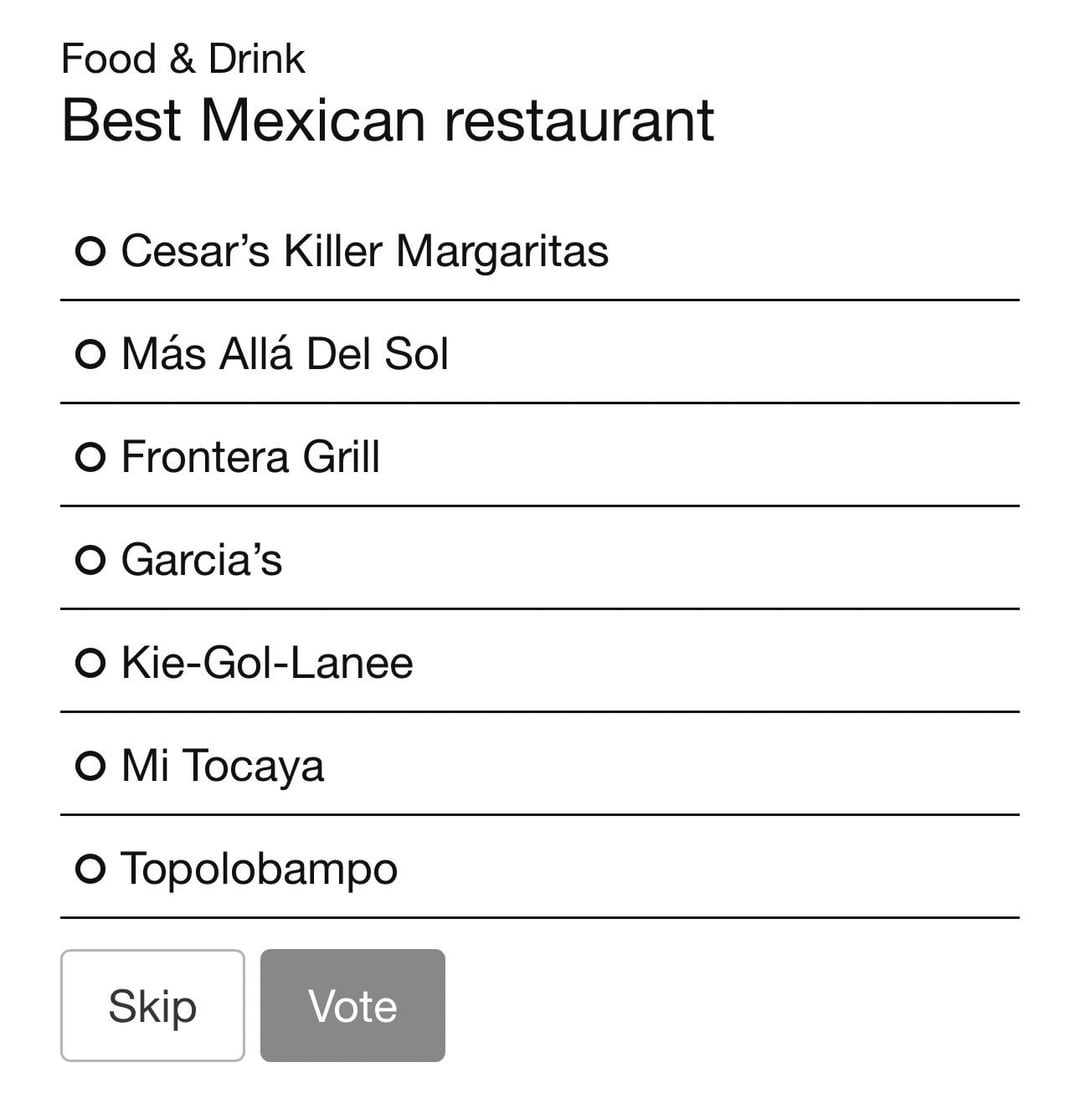Click the Mi Tocaya label text

(222, 766)
